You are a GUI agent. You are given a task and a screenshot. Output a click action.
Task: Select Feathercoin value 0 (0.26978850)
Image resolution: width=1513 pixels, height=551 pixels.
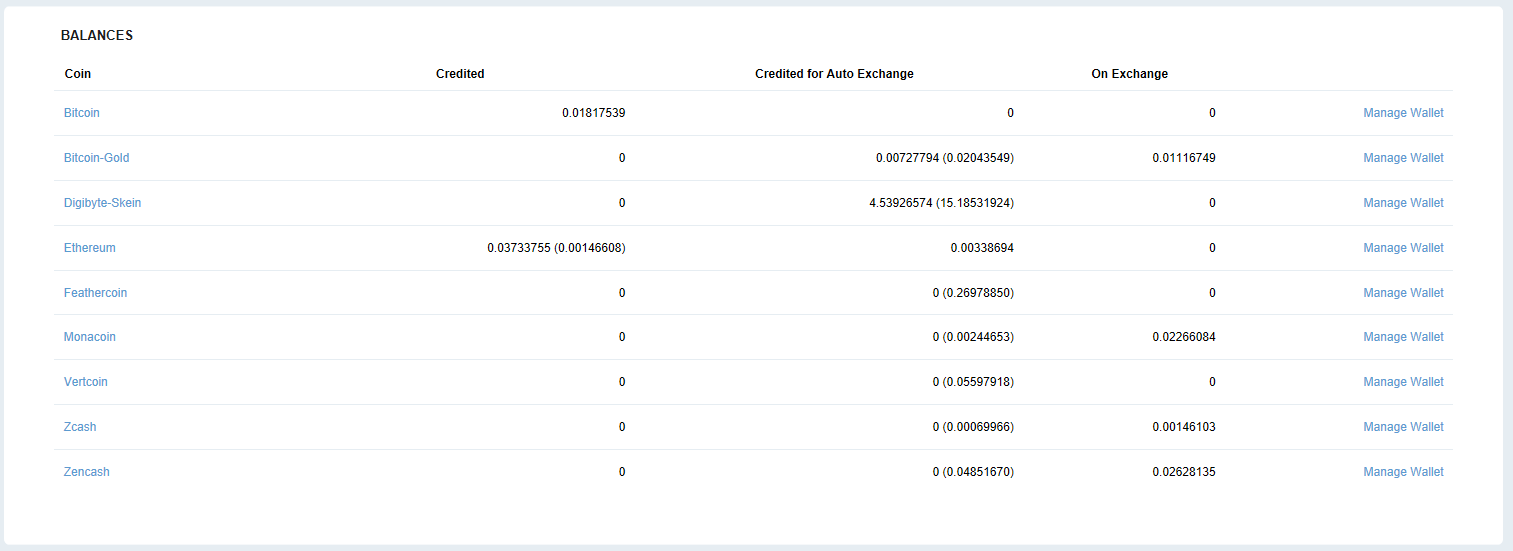coord(973,293)
